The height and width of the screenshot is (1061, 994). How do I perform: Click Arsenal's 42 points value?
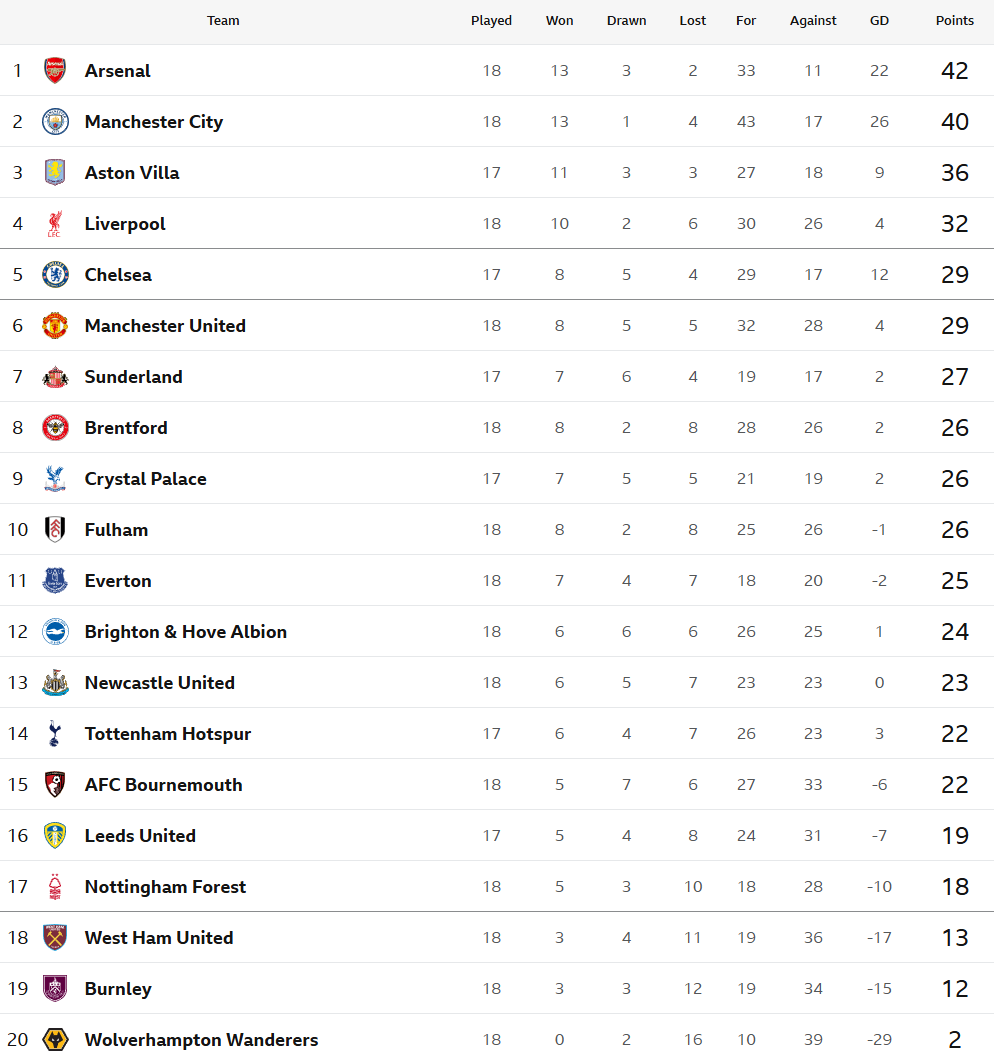pos(955,71)
